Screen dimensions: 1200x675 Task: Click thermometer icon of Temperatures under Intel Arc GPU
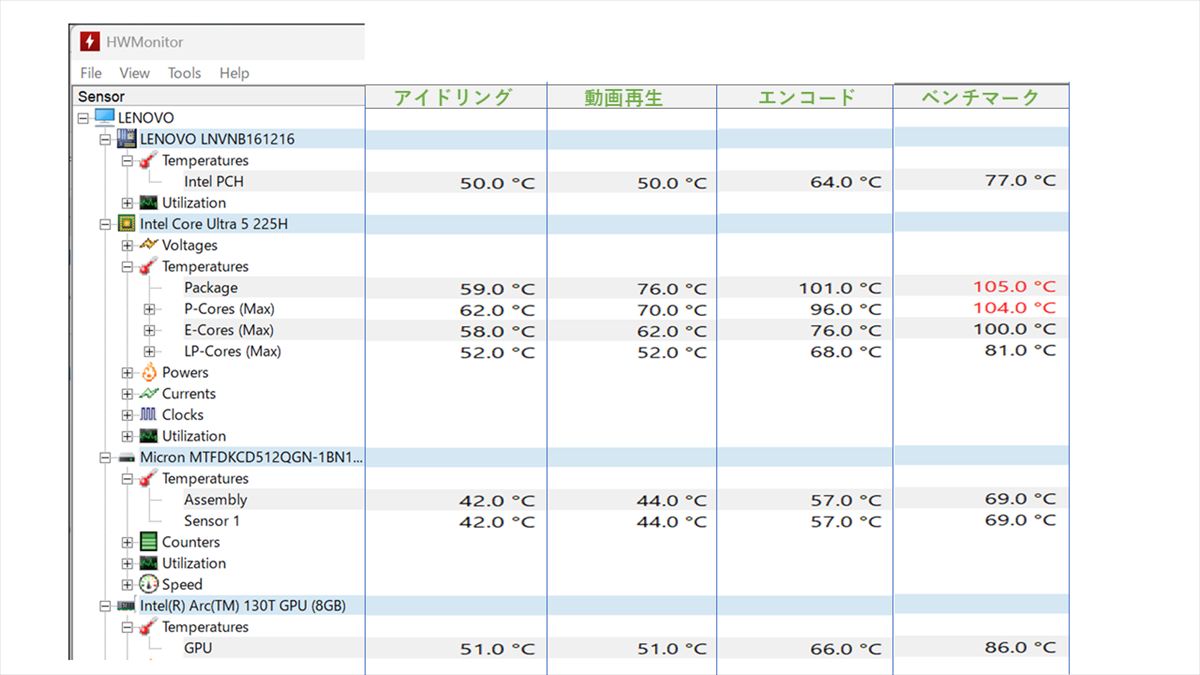[x=148, y=627]
